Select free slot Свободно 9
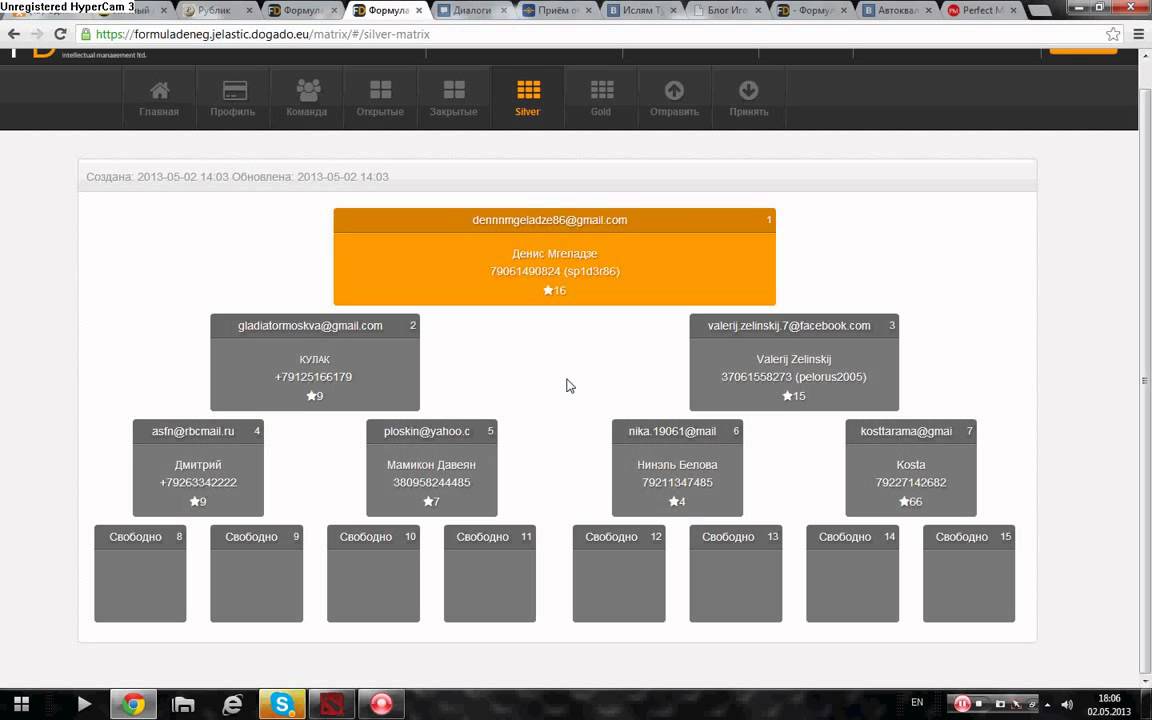 click(x=256, y=573)
